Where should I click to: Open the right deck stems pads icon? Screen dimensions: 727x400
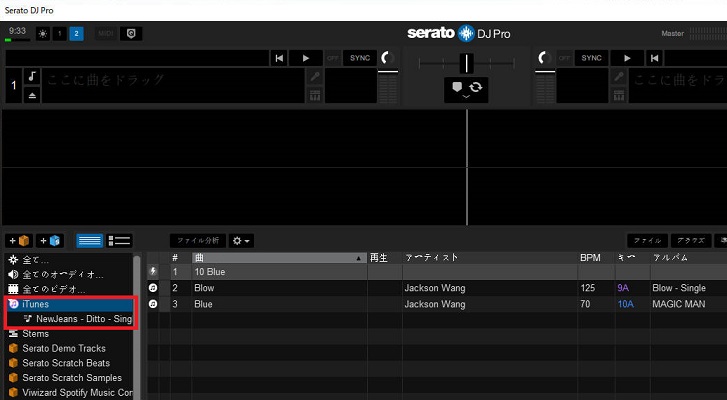619,95
